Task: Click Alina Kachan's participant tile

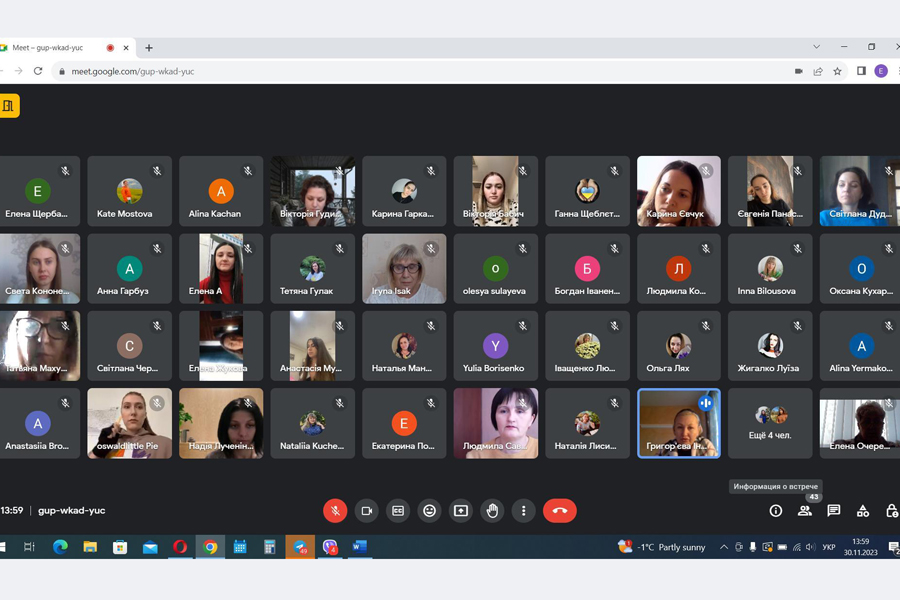Action: [x=221, y=191]
